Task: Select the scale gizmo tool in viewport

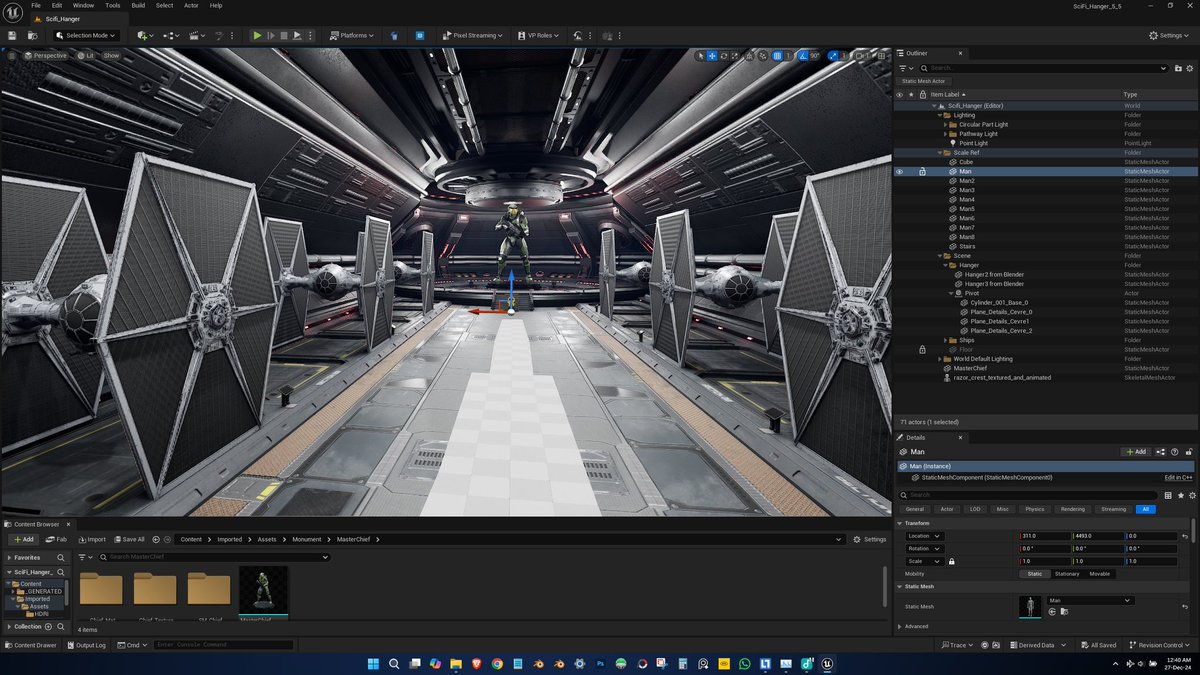Action: [x=735, y=56]
